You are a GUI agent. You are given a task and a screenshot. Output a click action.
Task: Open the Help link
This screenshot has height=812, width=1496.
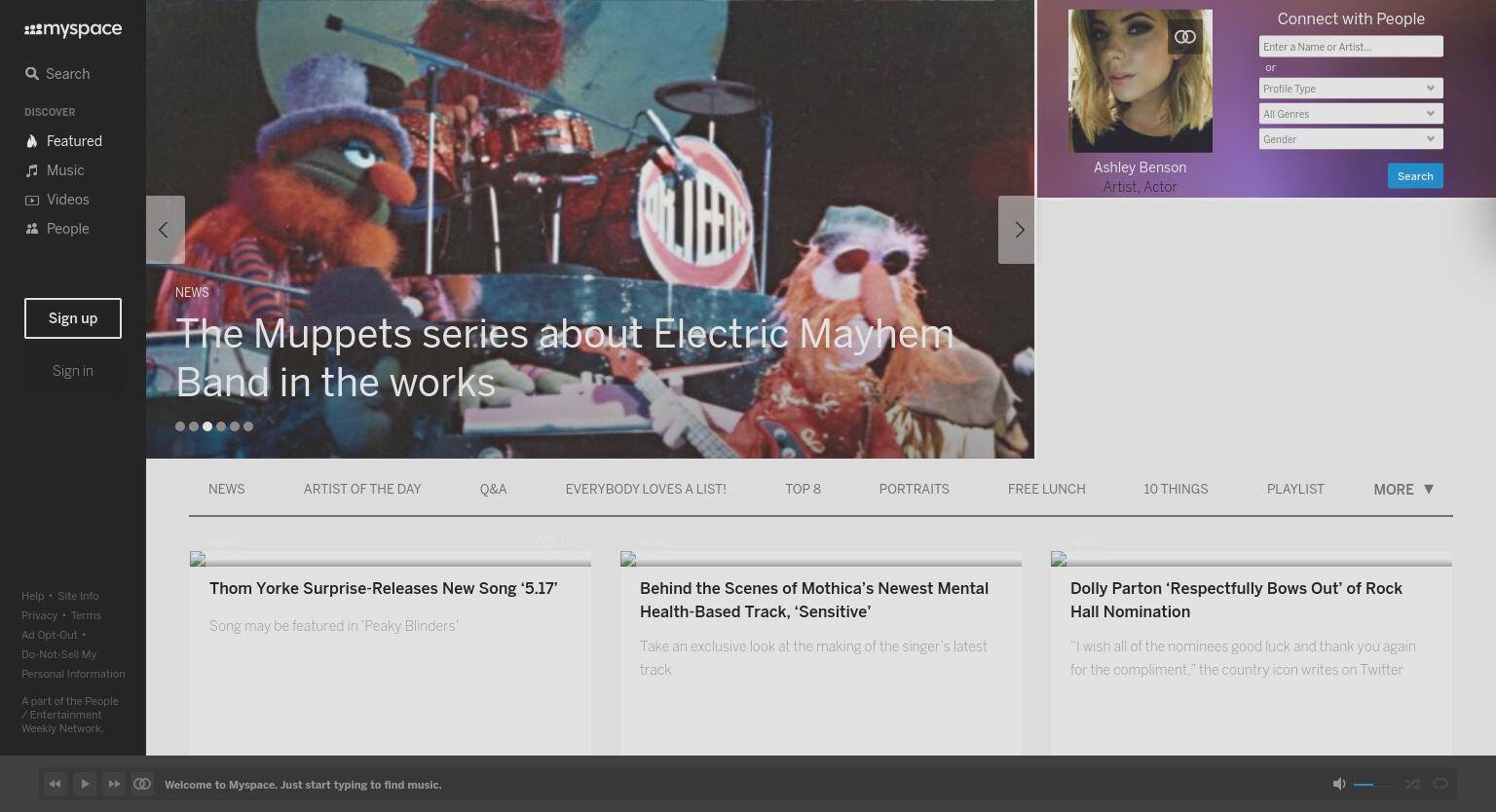32,596
